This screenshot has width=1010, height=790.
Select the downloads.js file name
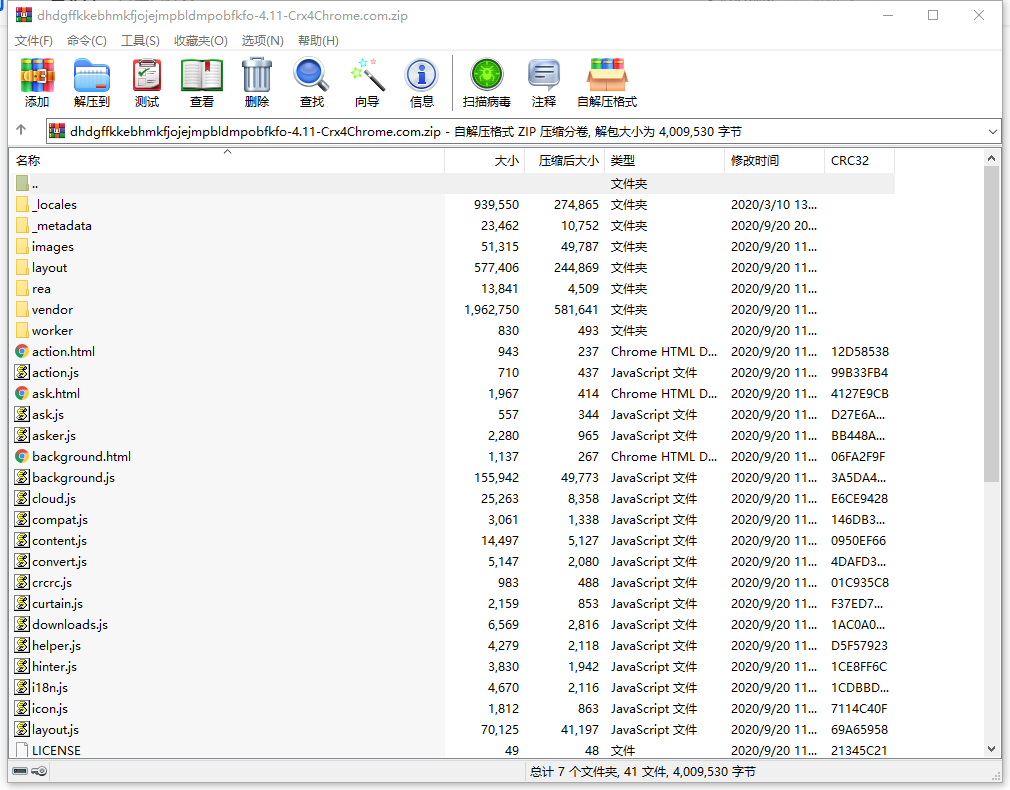[70, 624]
